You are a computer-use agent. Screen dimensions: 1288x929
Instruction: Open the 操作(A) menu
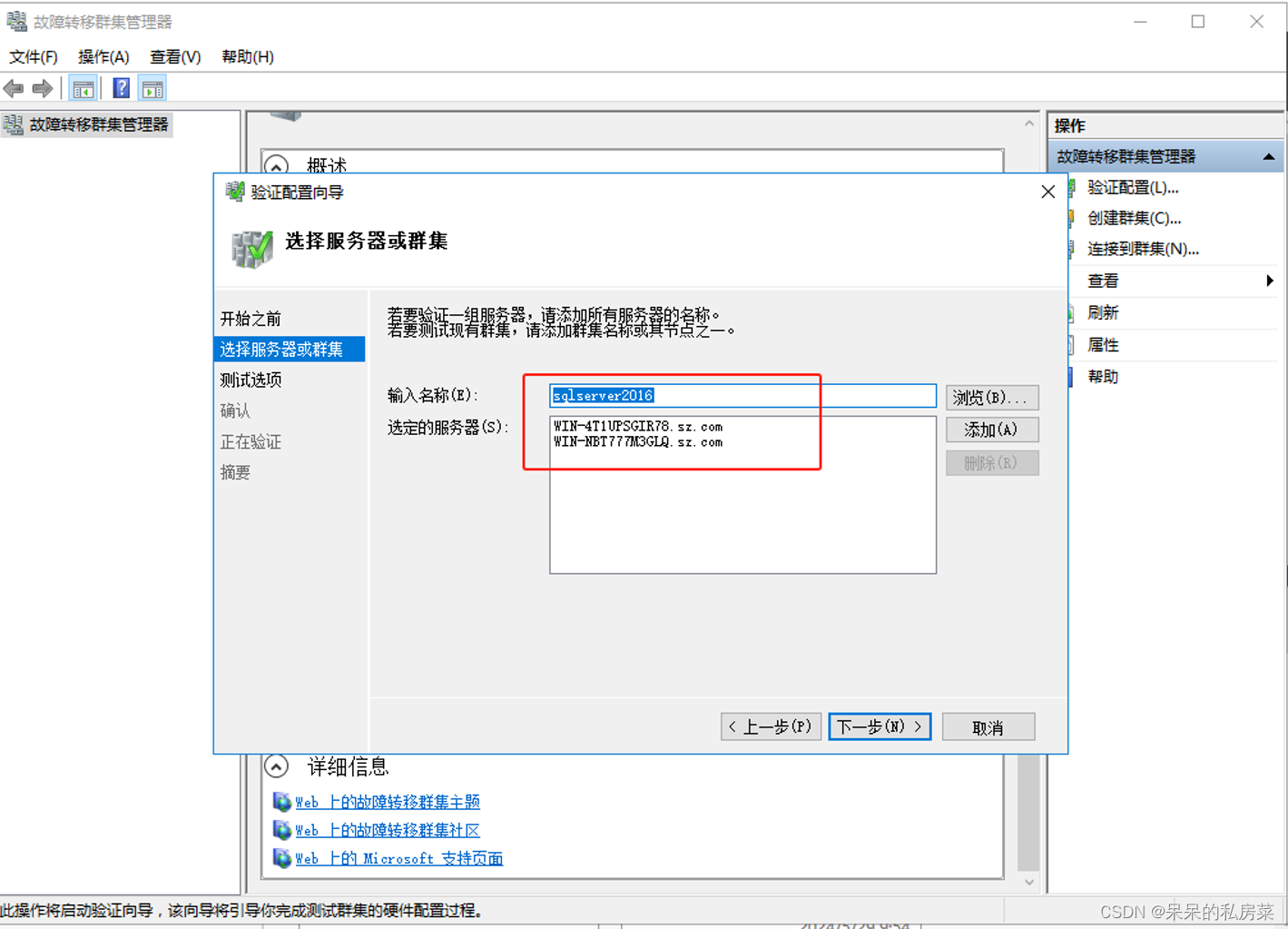pos(103,56)
